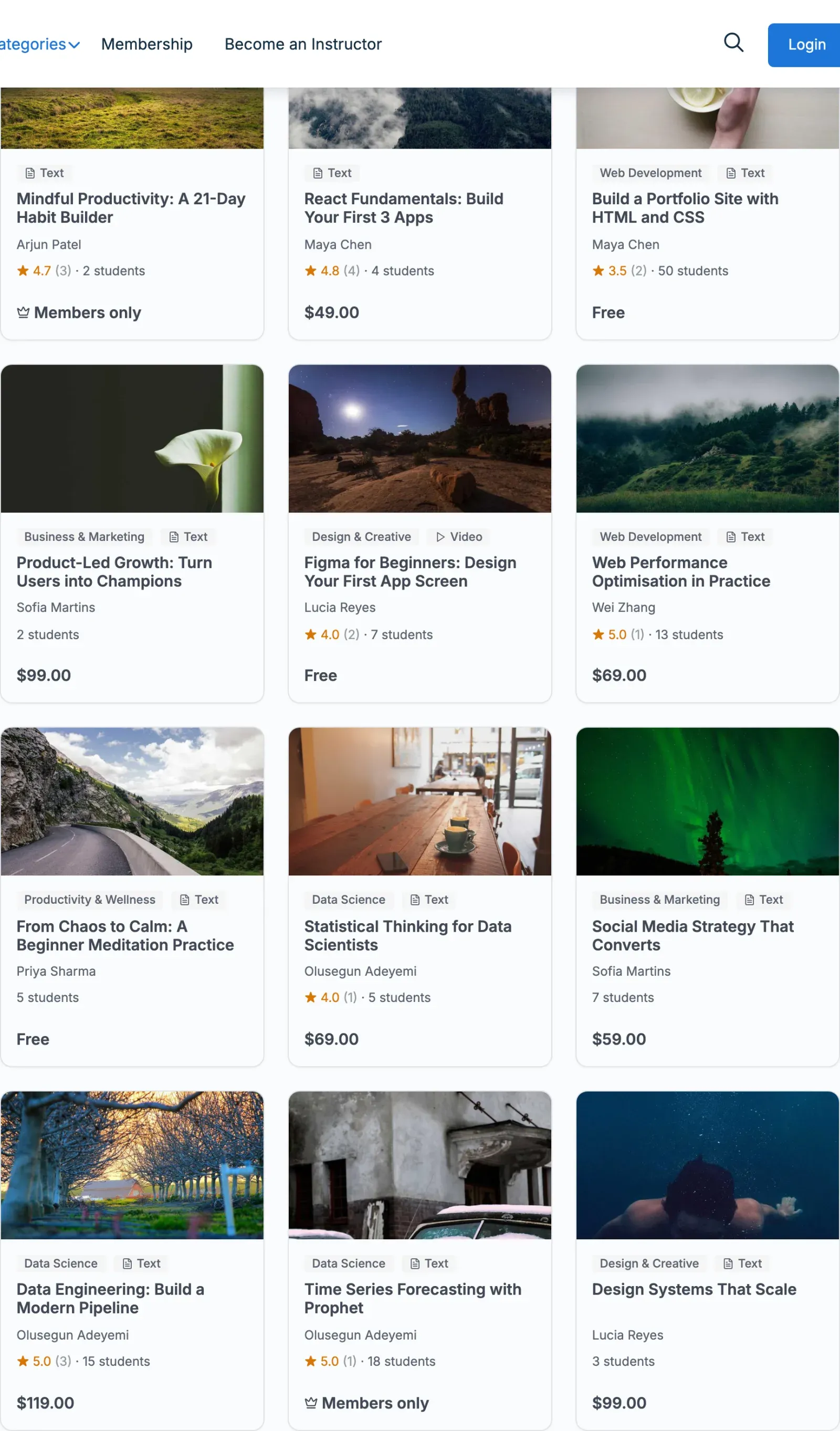The image size is (840, 1431).
Task: Click the star rating icon on React Fundamentals
Action: pyautogui.click(x=310, y=271)
